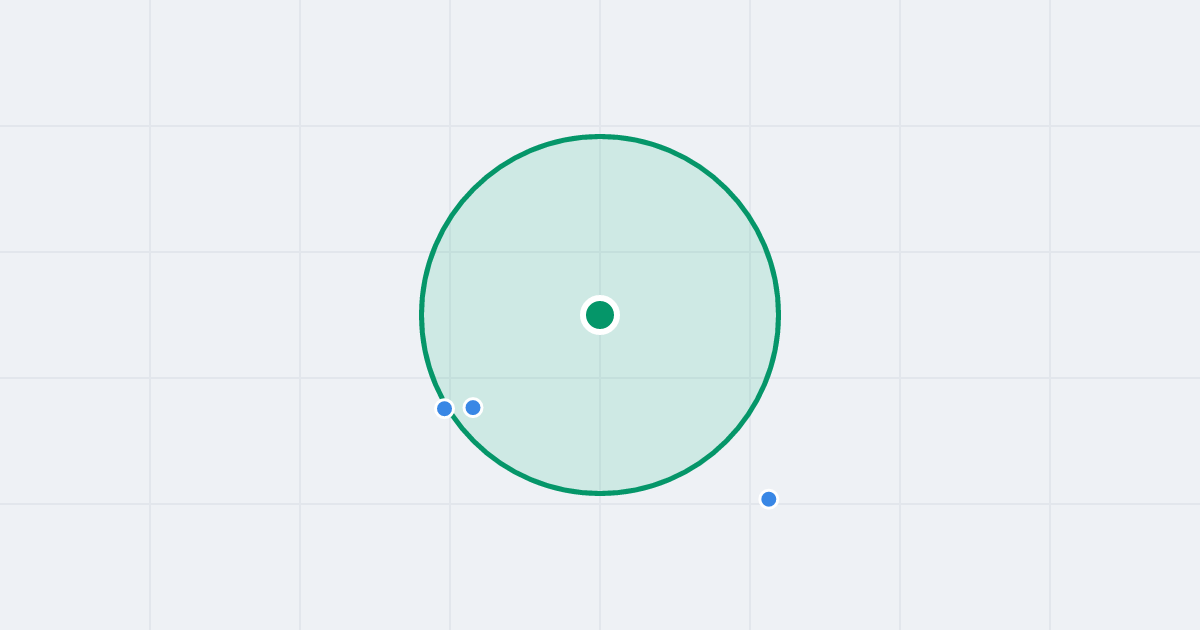Click the green center marker of the circle
The width and height of the screenshot is (1200, 630).
coord(600,315)
